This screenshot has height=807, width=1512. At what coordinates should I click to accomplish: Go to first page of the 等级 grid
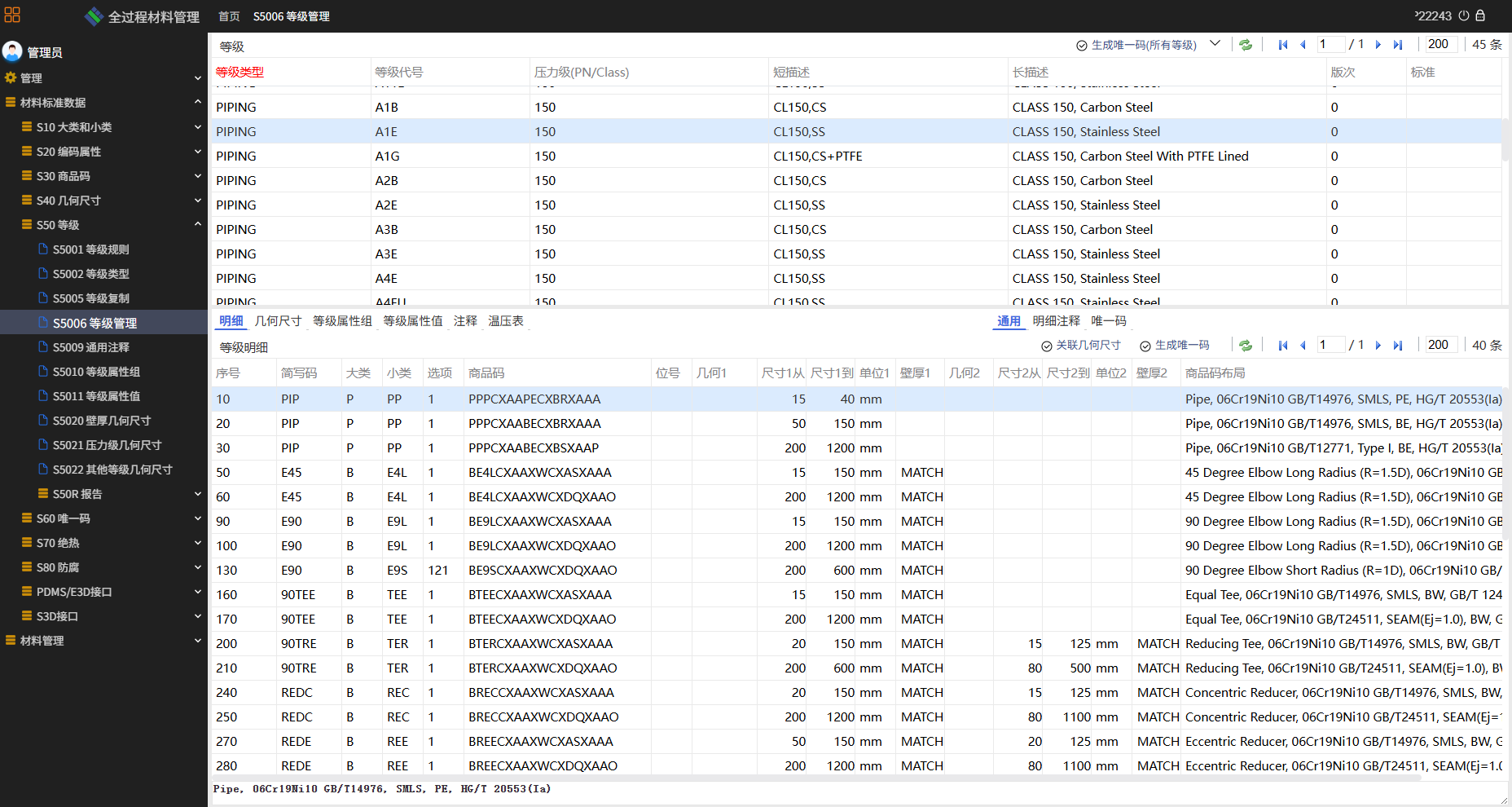pyautogui.click(x=1283, y=45)
